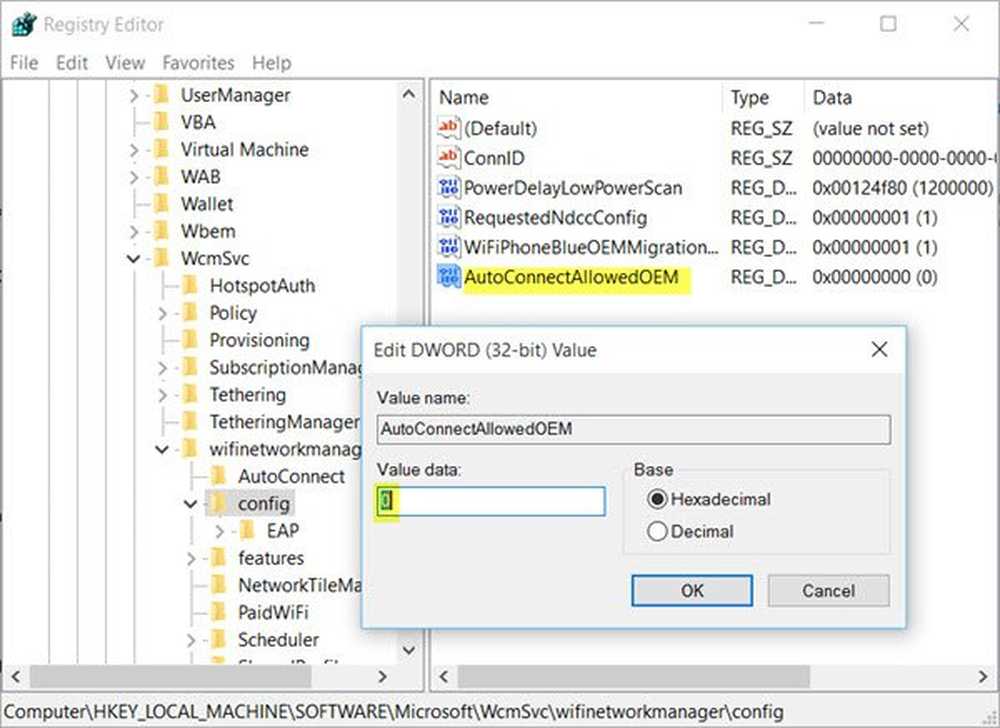Cancel the Edit DWORD dialog

[828, 590]
